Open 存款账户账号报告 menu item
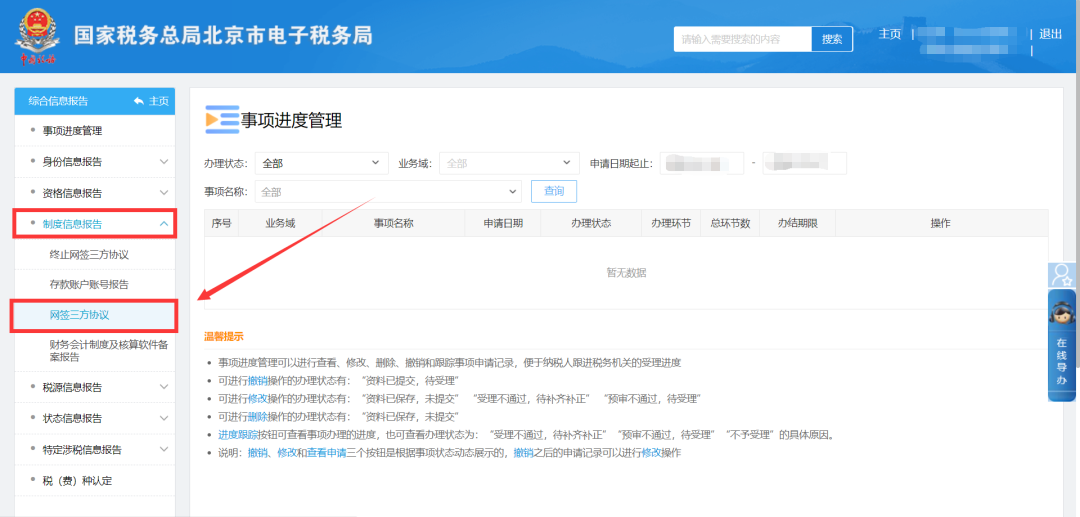 (x=89, y=284)
